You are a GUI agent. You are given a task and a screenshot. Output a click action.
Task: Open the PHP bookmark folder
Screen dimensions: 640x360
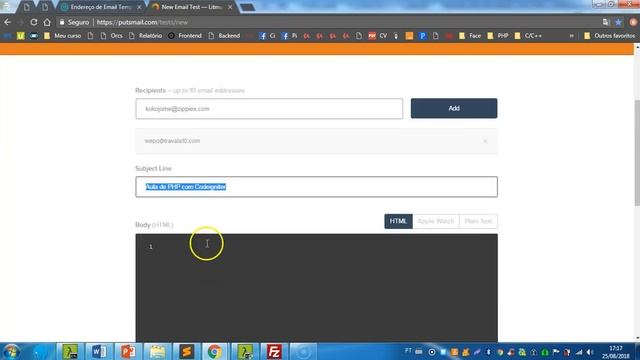(498, 36)
